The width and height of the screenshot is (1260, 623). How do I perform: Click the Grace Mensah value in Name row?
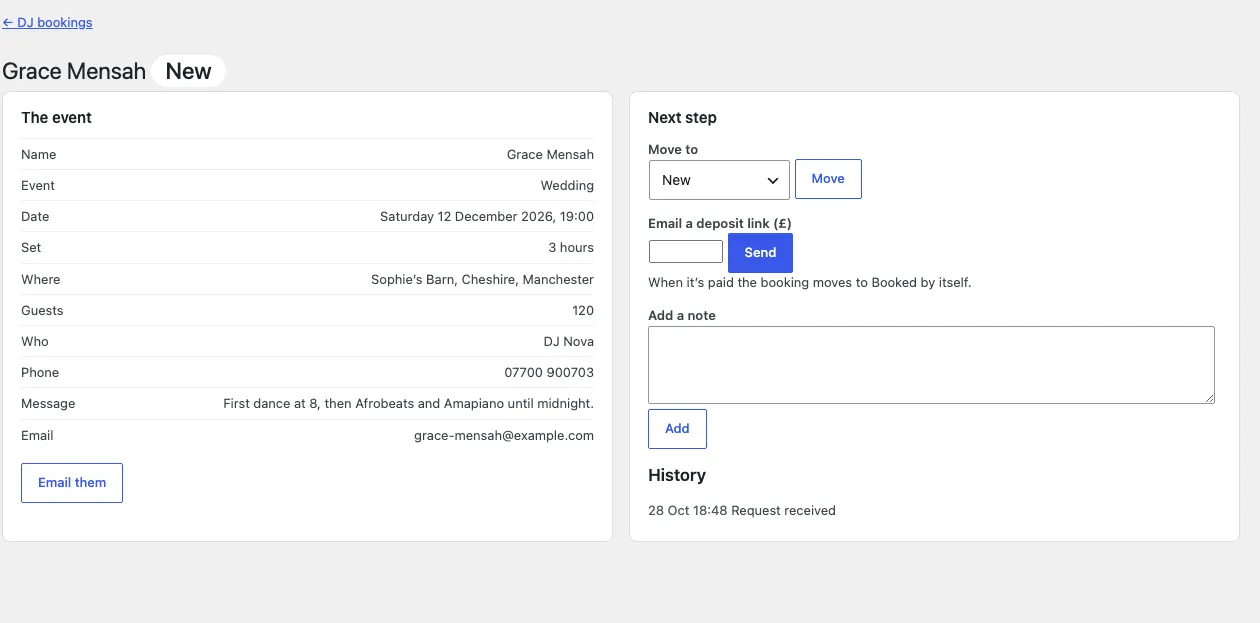550,155
